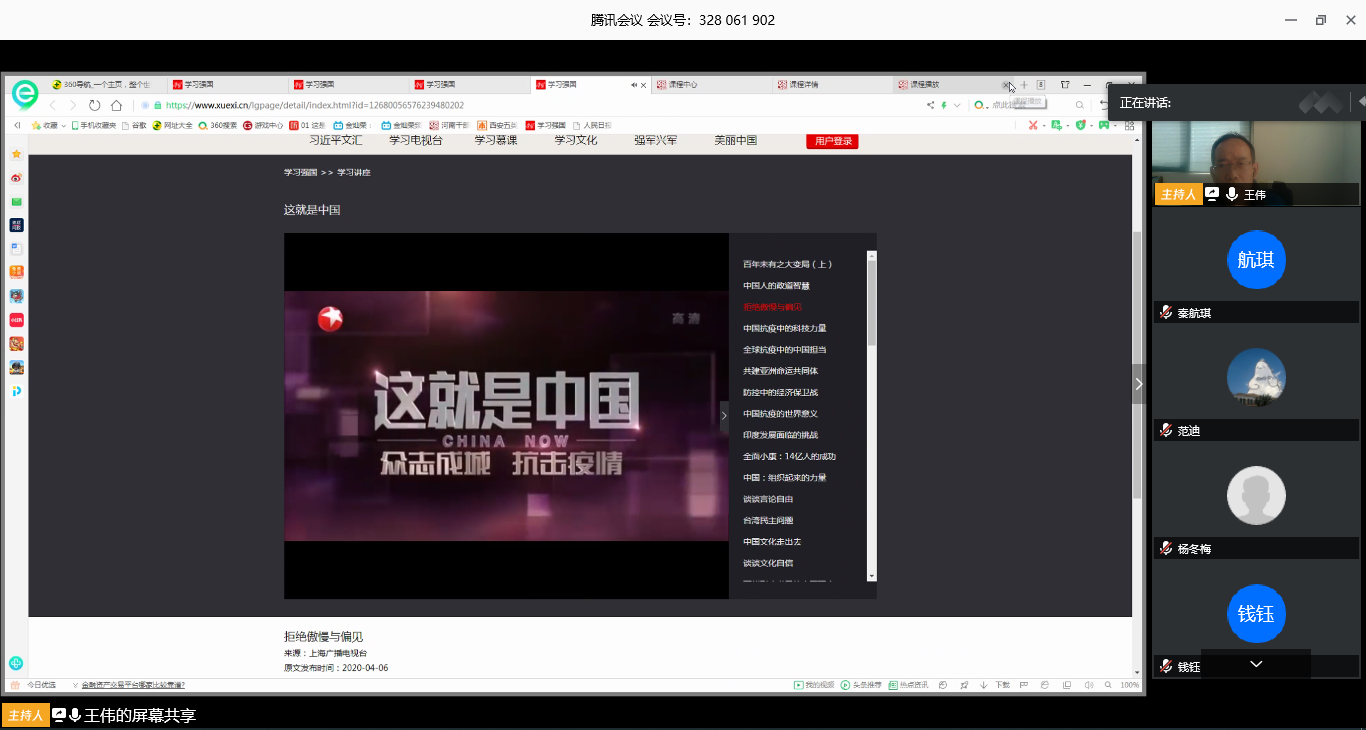The width and height of the screenshot is (1366, 730).
Task: Close the active 学习强国 tab
Action: point(643,85)
